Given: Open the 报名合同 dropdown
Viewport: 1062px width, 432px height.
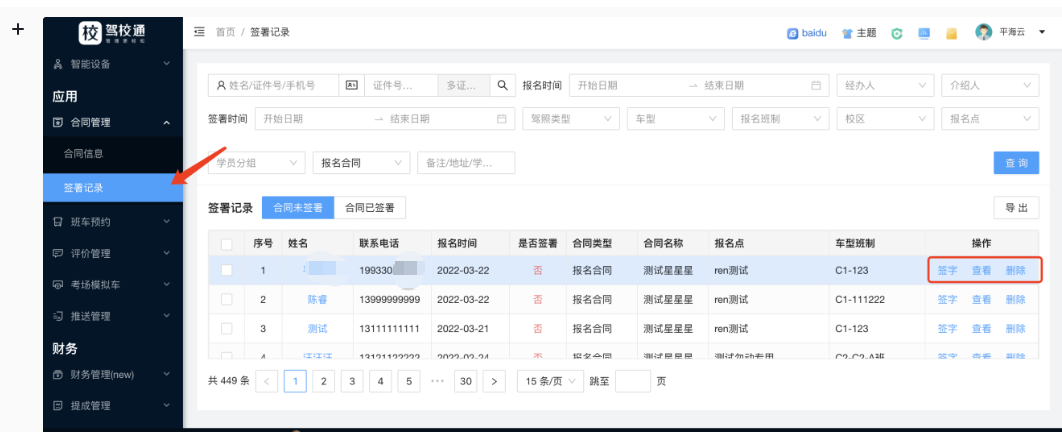Looking at the screenshot, I should pos(361,163).
